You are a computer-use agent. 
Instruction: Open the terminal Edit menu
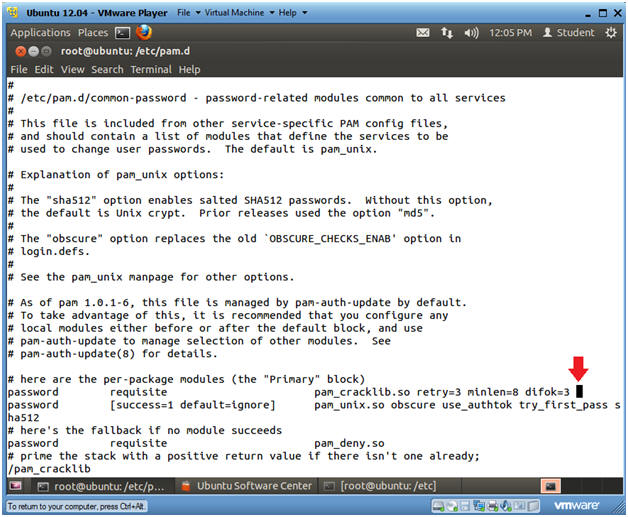click(x=44, y=69)
